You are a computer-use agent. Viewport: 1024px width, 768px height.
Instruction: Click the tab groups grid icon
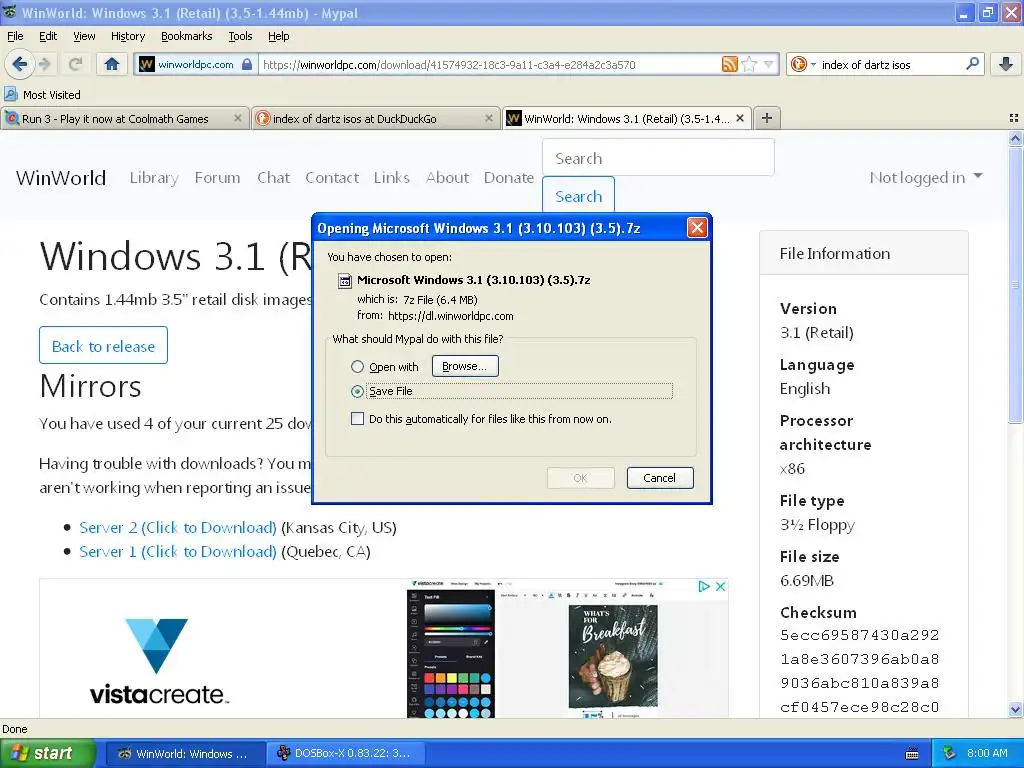pos(1014,118)
